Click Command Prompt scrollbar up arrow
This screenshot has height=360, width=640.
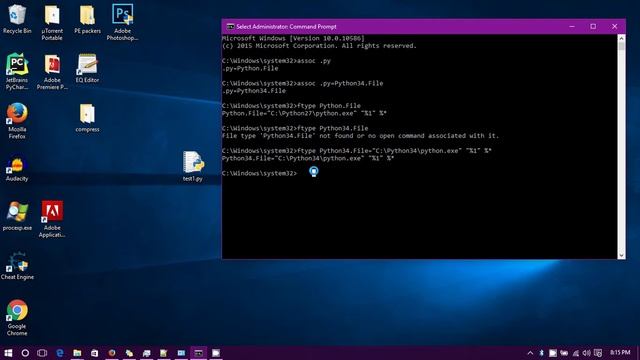click(621, 38)
